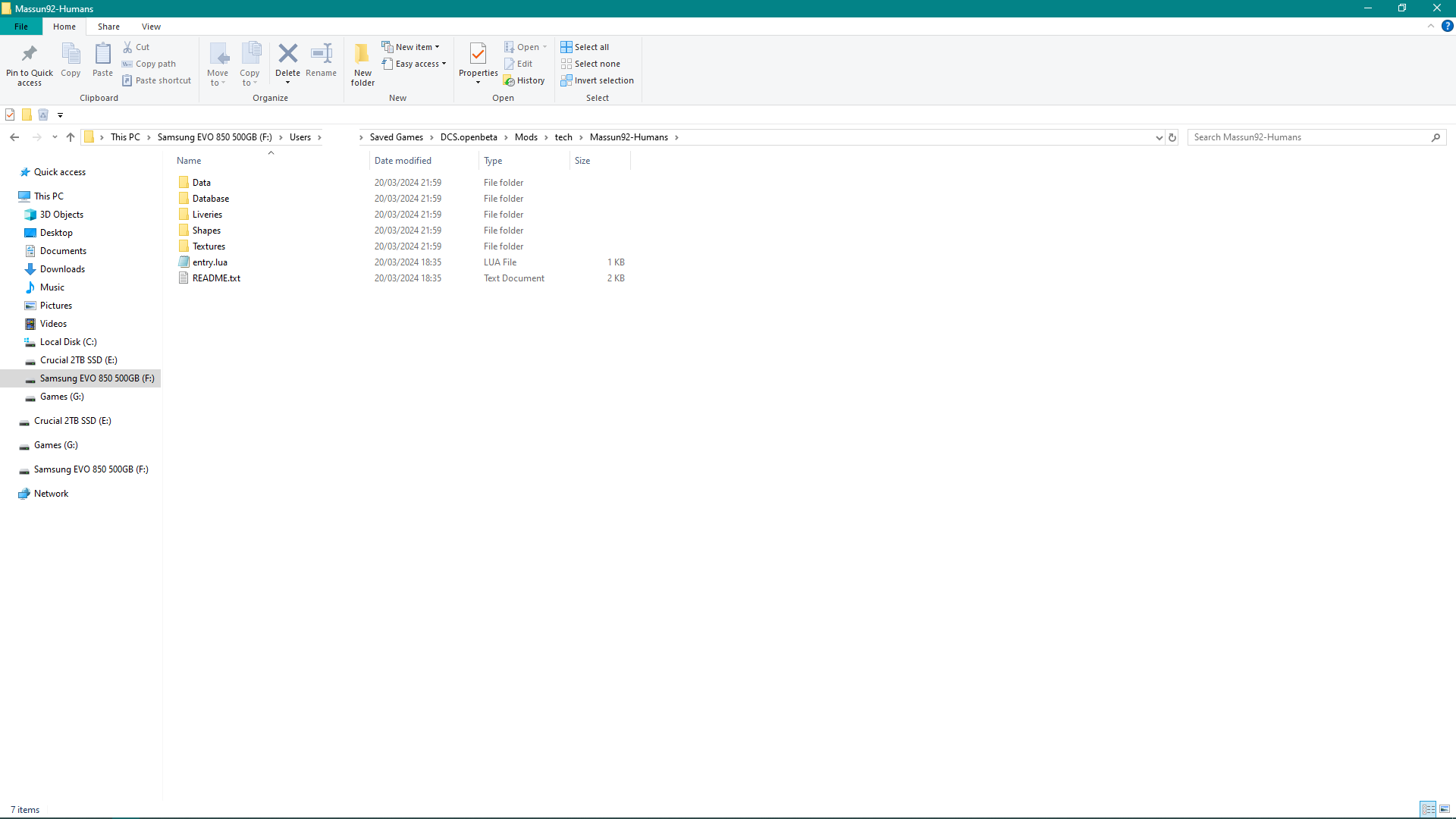Open the New item dropdown
The height and width of the screenshot is (819, 1456).
pos(411,47)
